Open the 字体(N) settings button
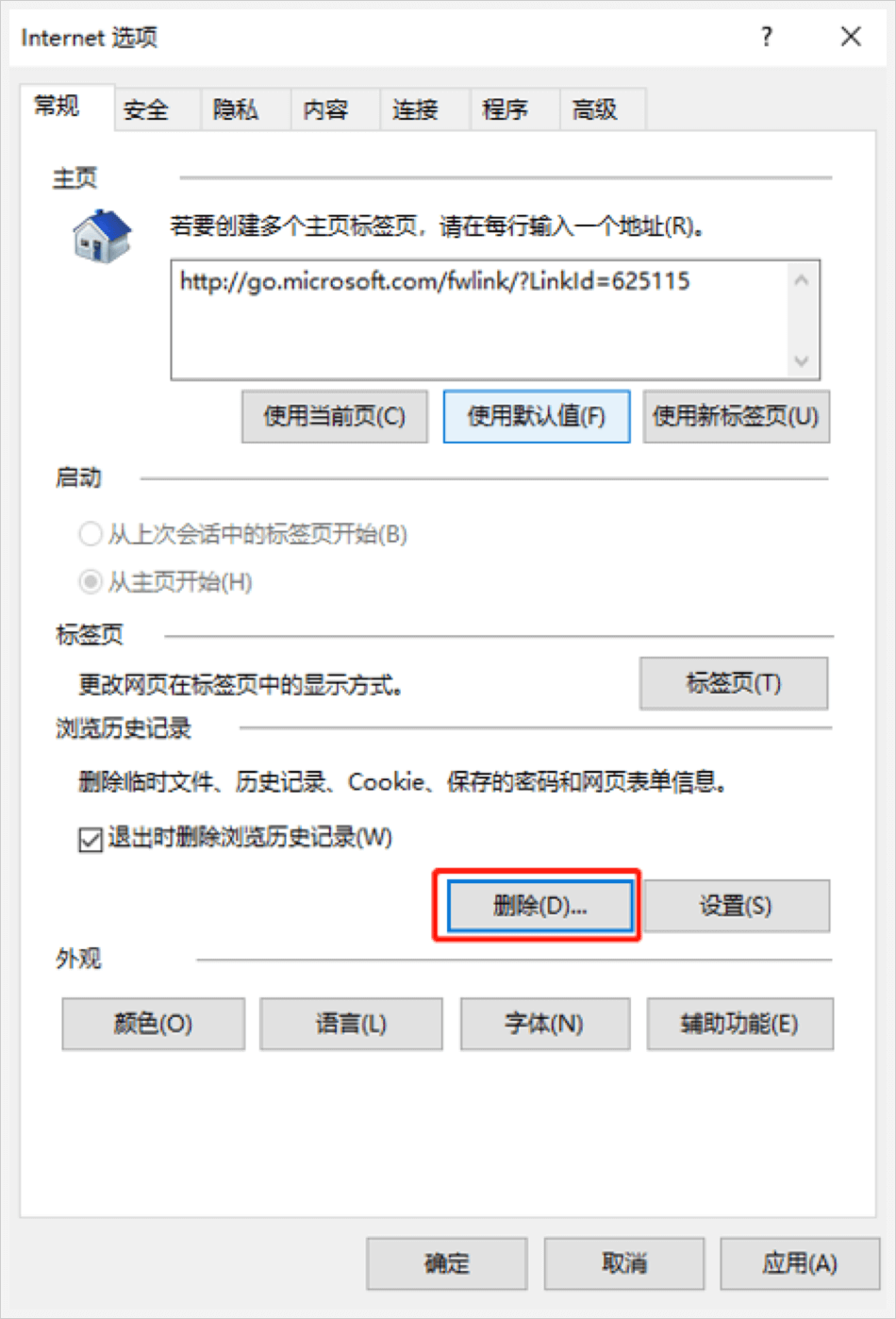 click(x=545, y=1024)
